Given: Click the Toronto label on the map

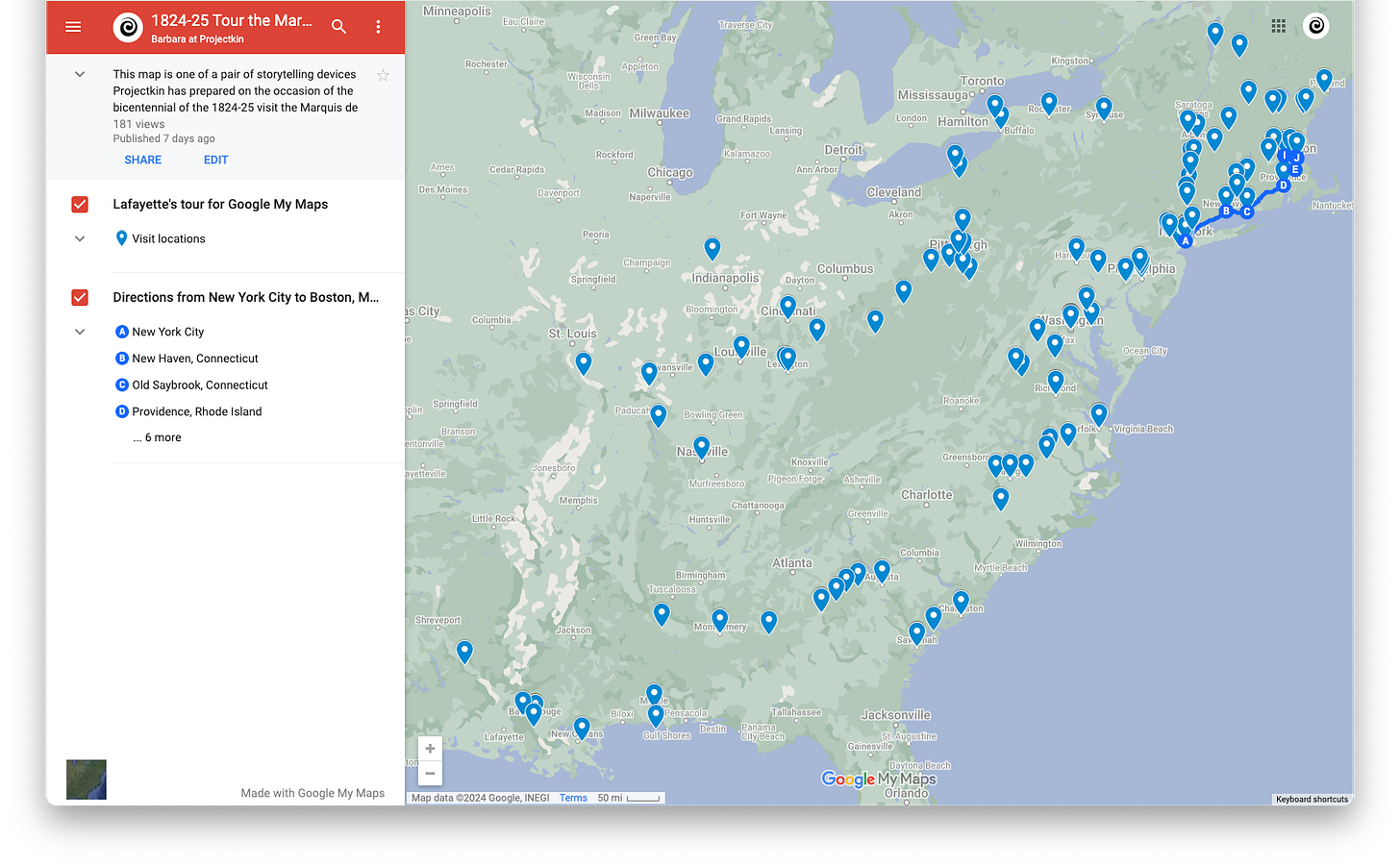Looking at the screenshot, I should (982, 81).
